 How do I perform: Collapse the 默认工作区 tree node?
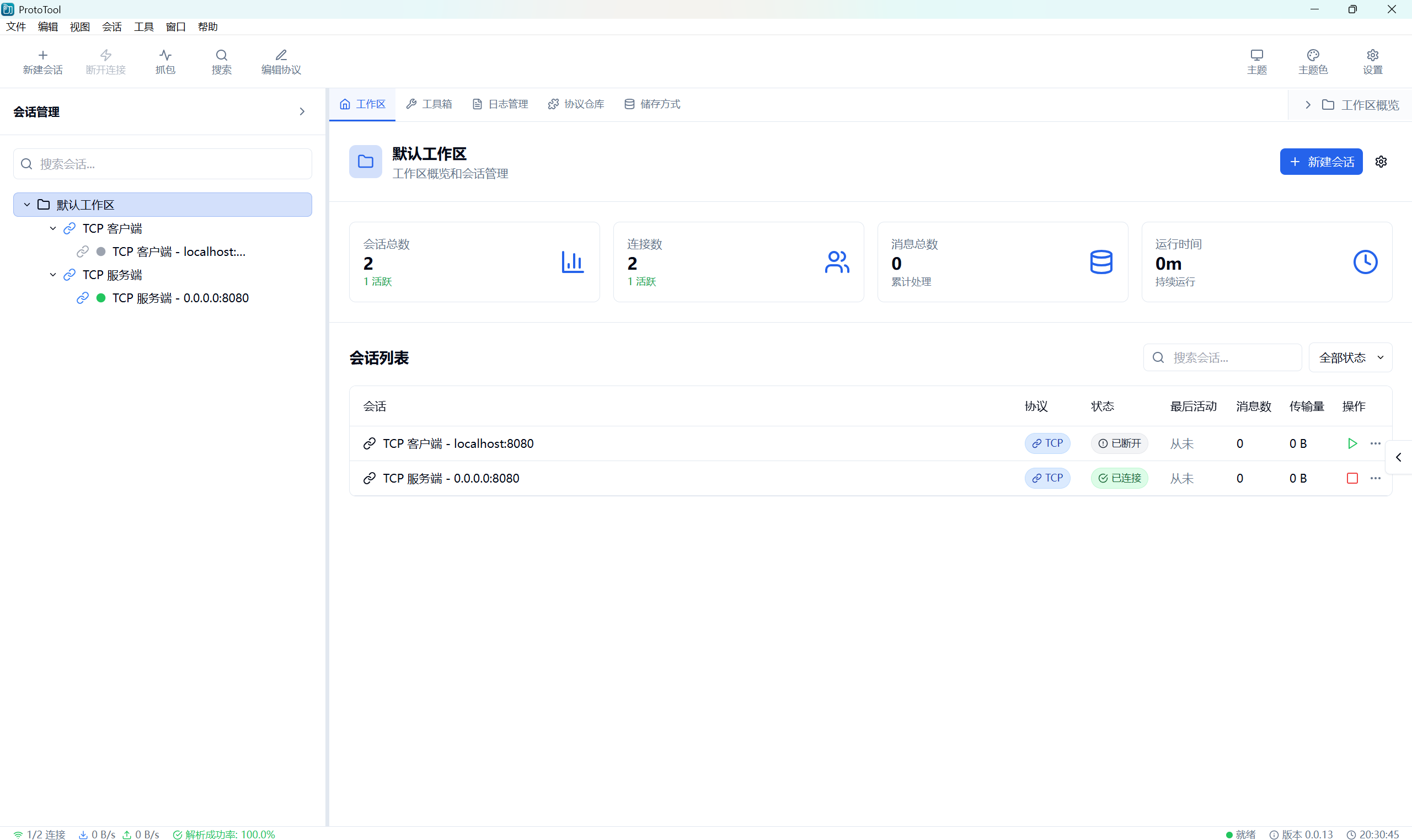point(26,204)
